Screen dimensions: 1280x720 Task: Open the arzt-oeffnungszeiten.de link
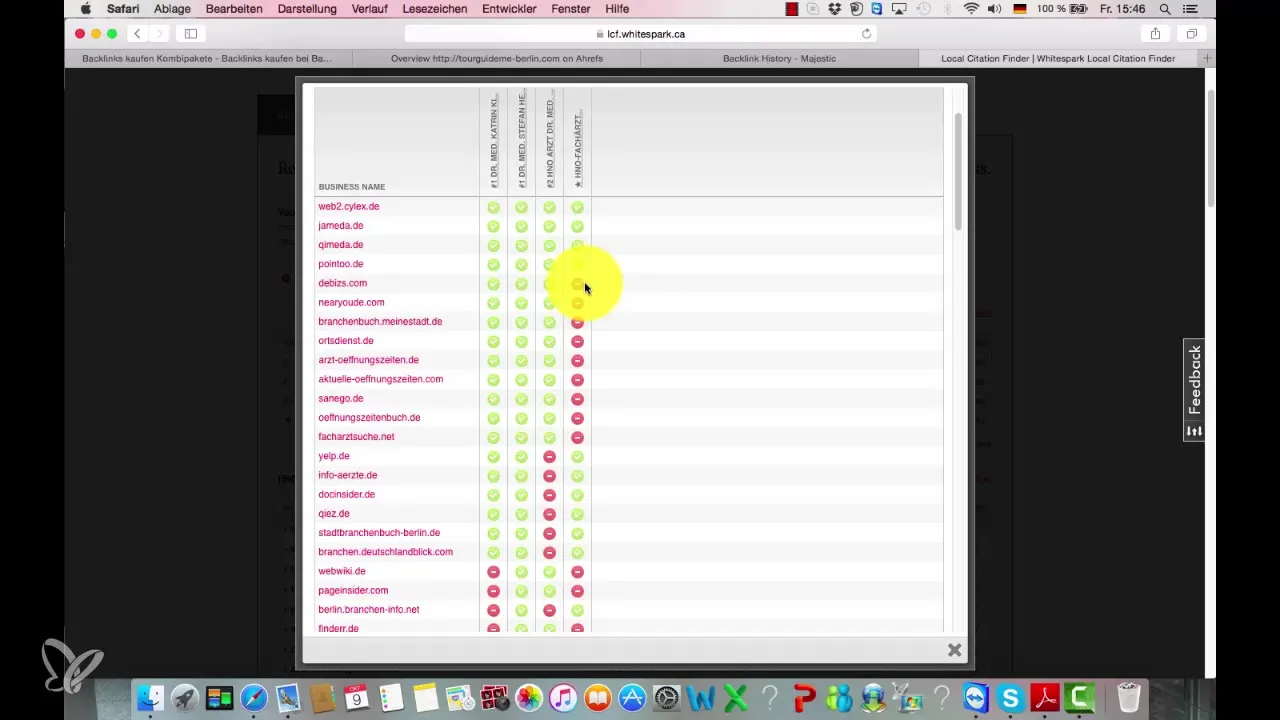368,360
